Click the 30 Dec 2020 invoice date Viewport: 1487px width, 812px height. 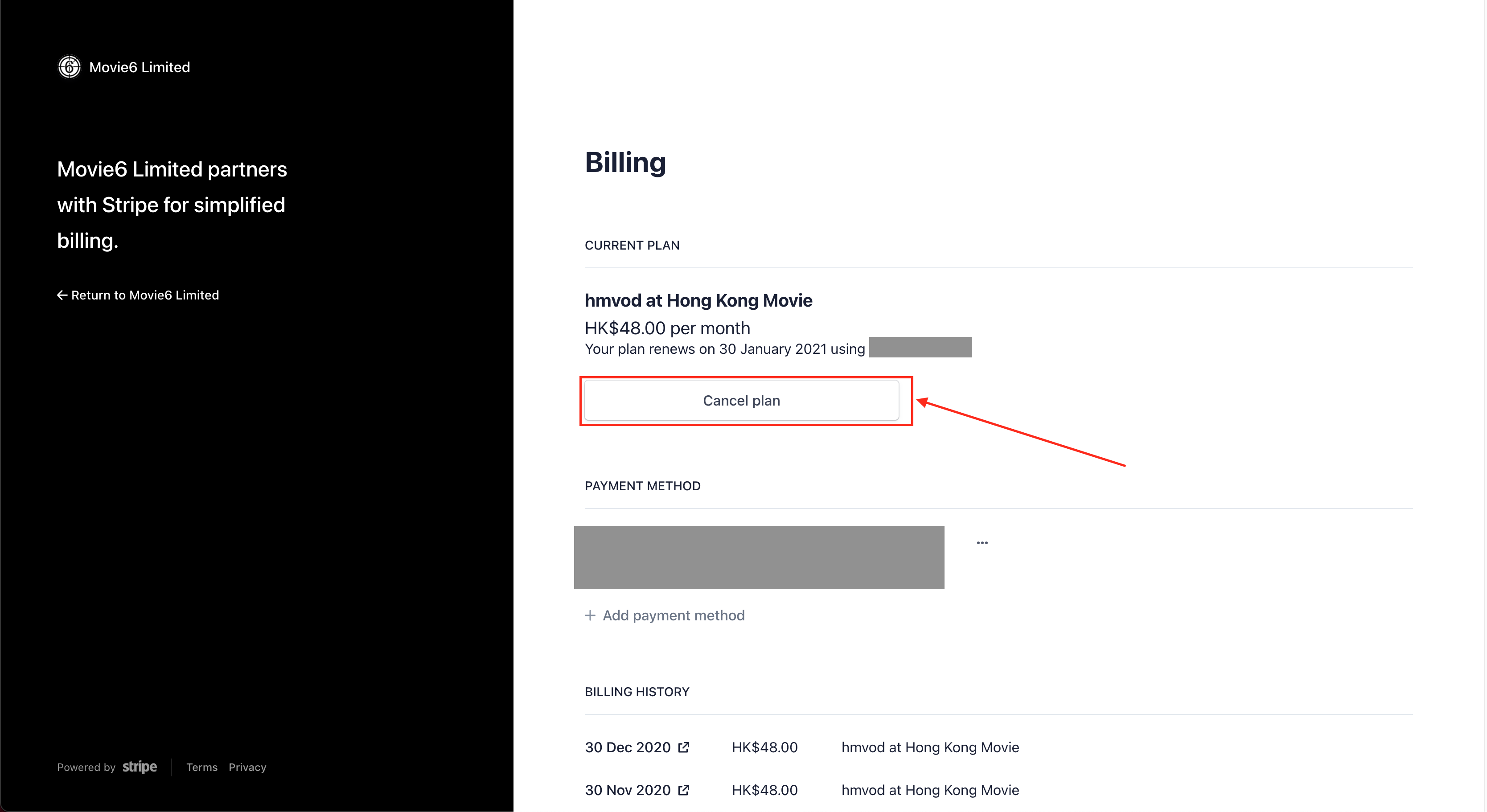tap(628, 747)
